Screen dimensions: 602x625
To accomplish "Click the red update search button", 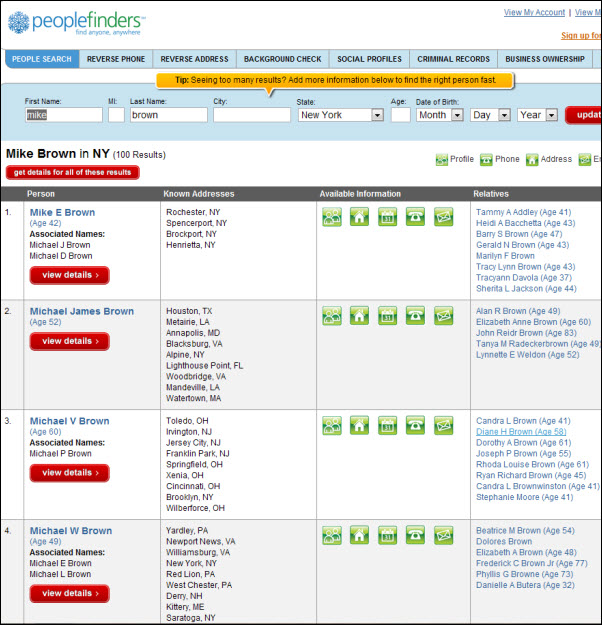I will (x=584, y=115).
